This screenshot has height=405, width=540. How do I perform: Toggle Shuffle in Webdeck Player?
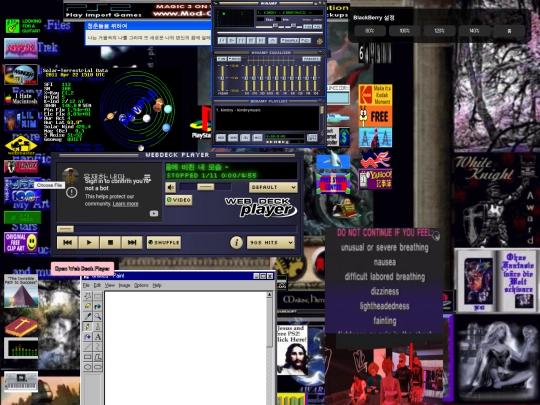click(x=164, y=242)
